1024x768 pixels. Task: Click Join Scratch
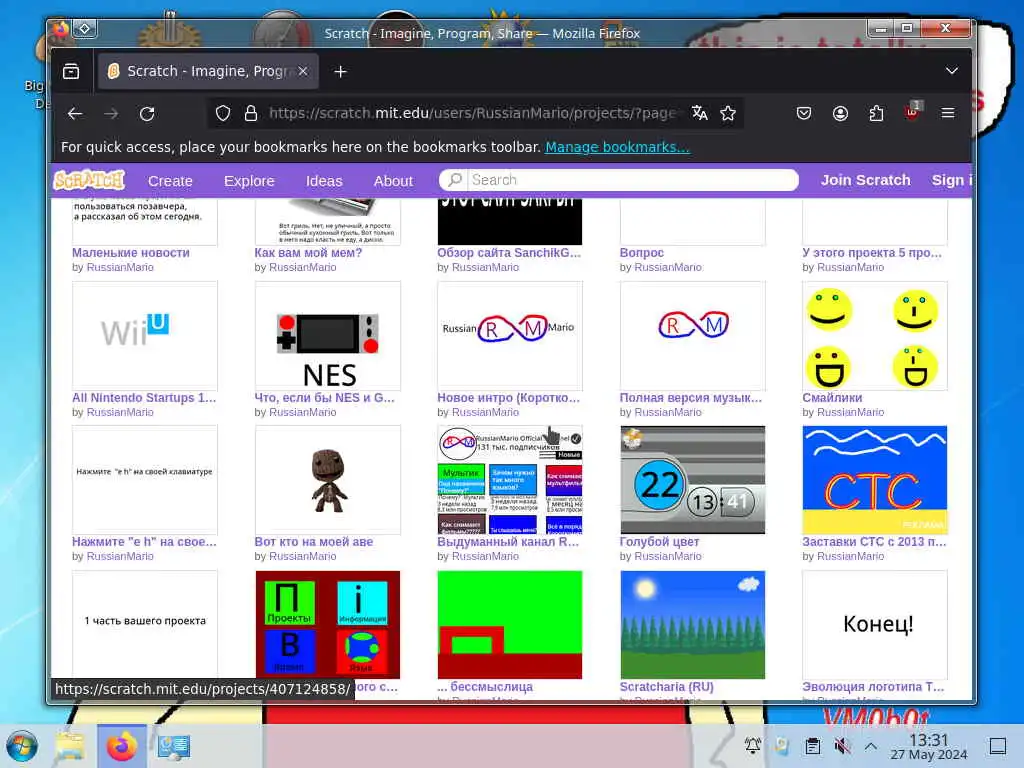[865, 180]
